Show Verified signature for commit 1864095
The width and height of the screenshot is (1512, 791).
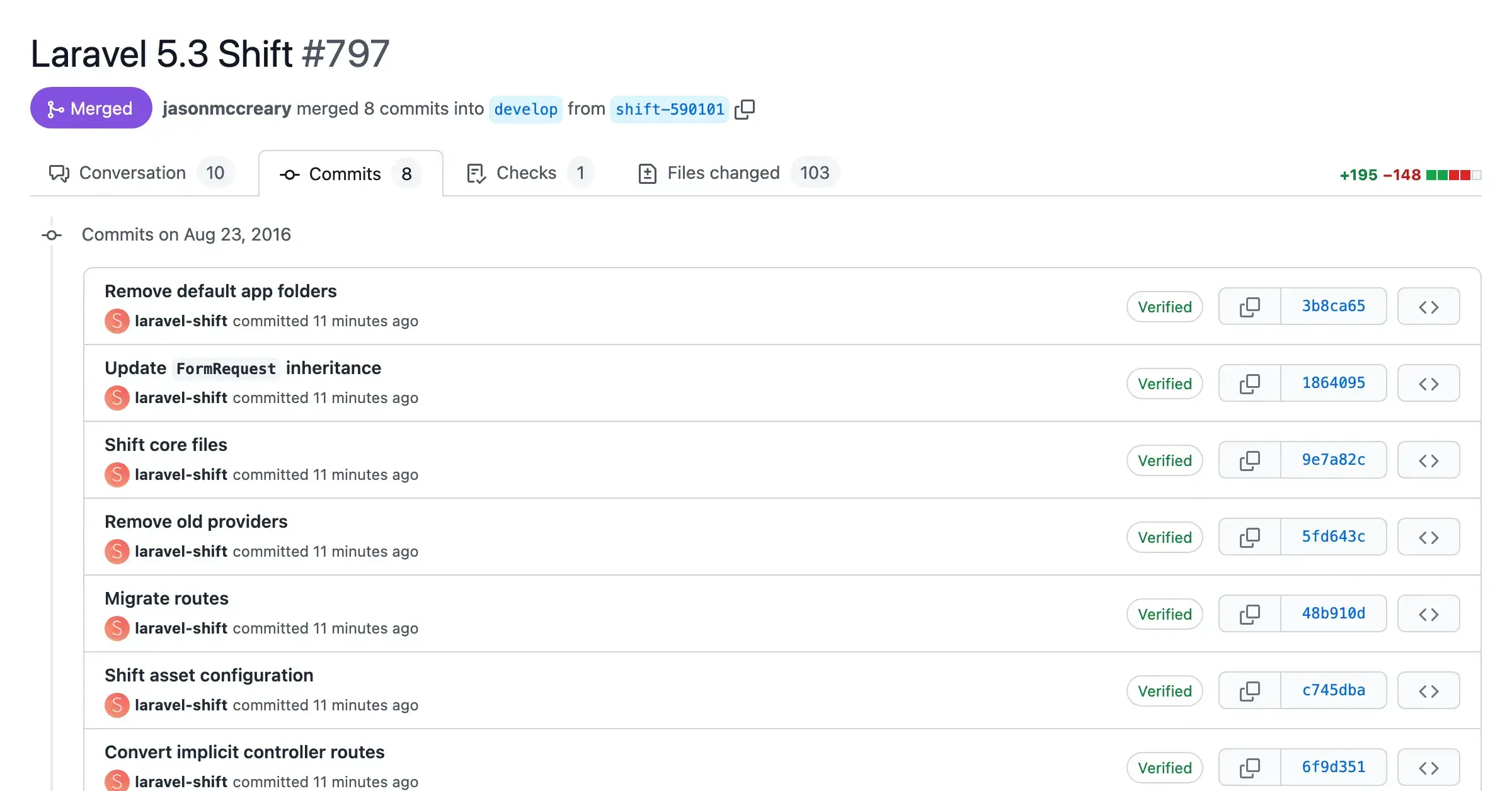click(x=1165, y=384)
